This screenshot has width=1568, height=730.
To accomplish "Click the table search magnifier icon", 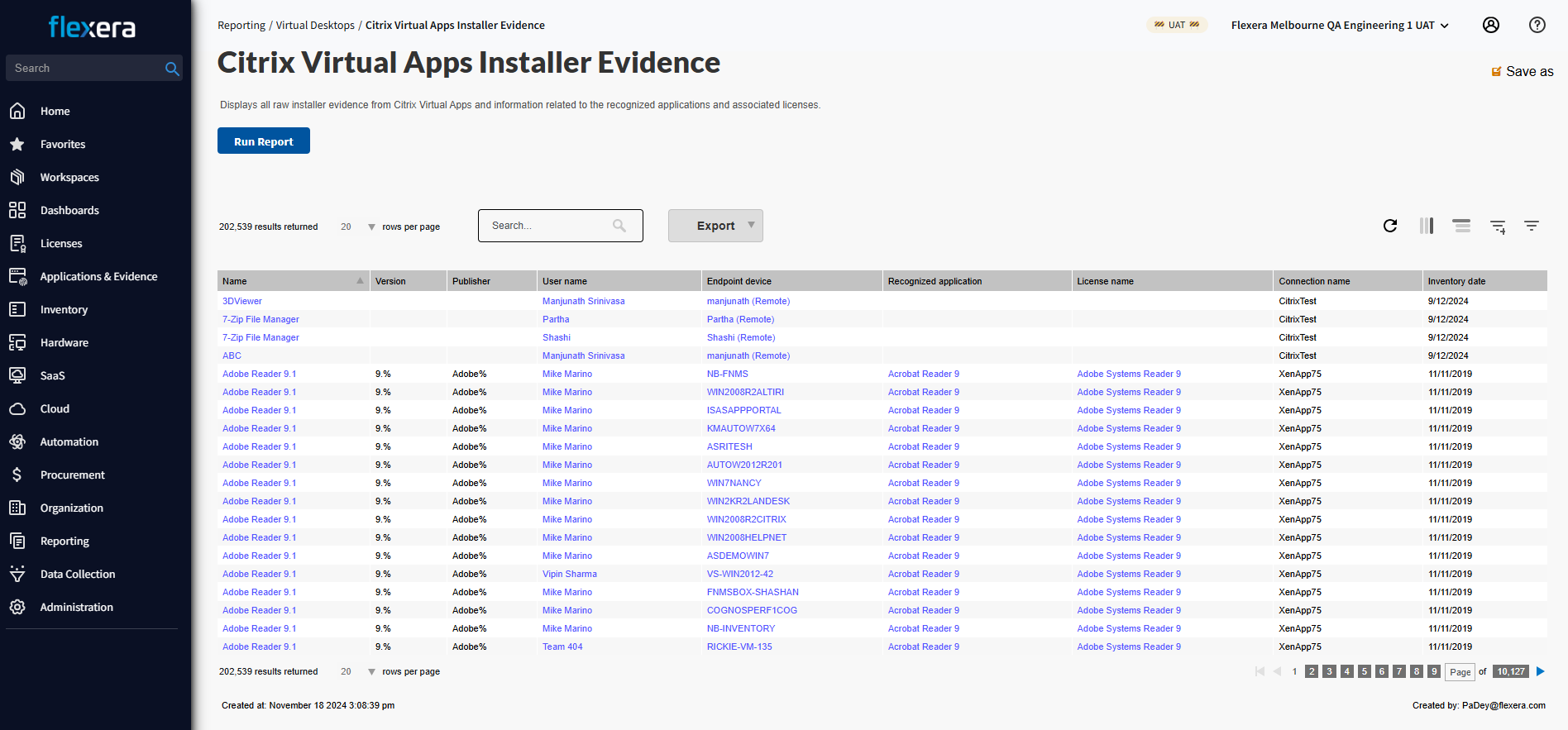I will 619,226.
